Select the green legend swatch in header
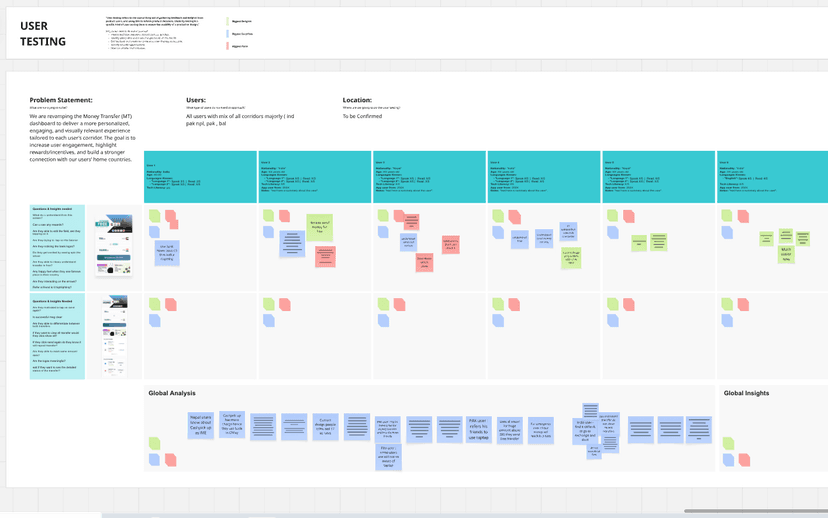828x518 pixels. [228, 21]
